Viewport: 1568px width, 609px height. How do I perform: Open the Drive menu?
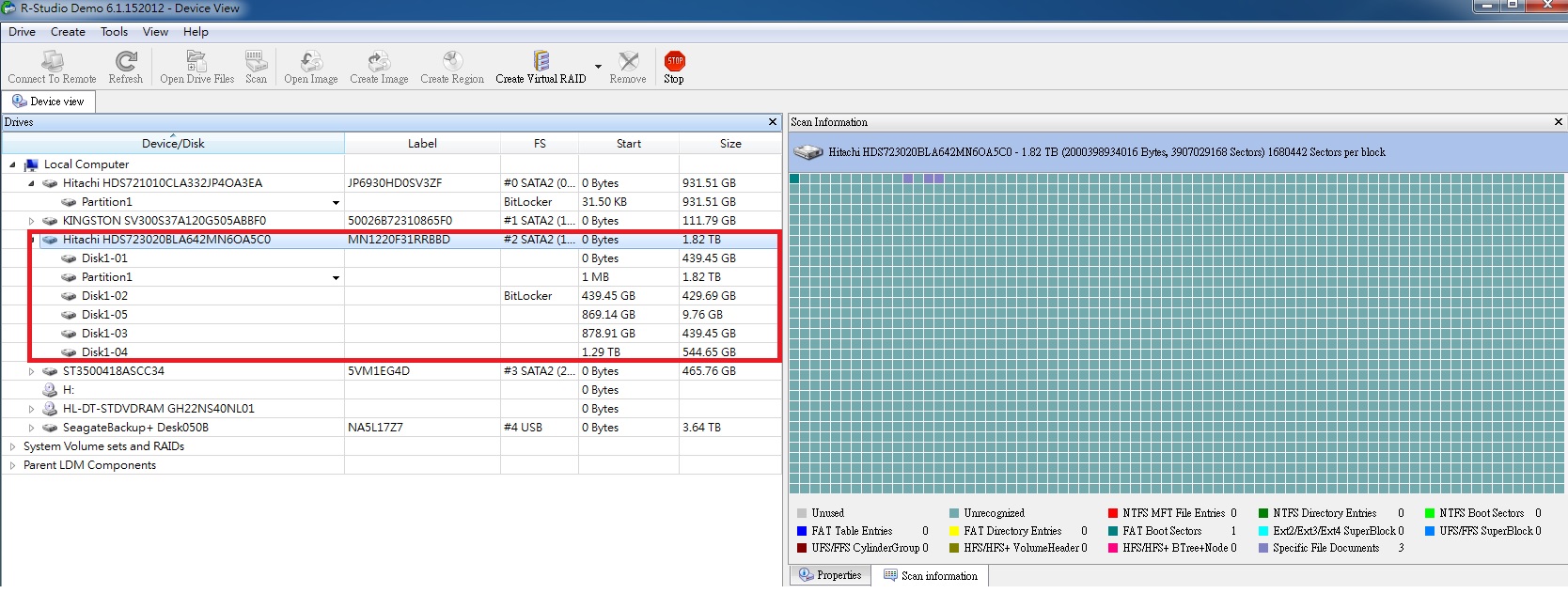tap(23, 32)
